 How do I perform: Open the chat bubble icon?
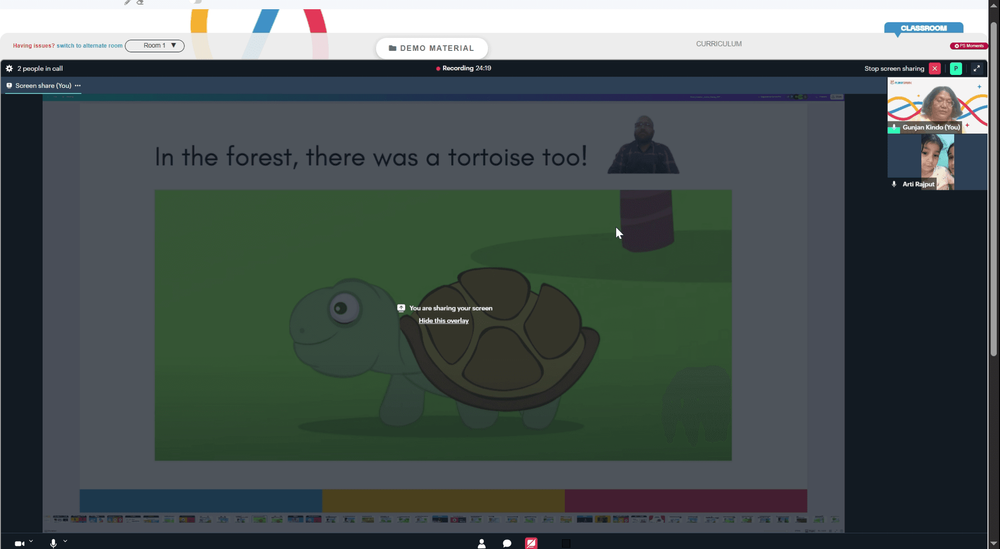pos(507,543)
